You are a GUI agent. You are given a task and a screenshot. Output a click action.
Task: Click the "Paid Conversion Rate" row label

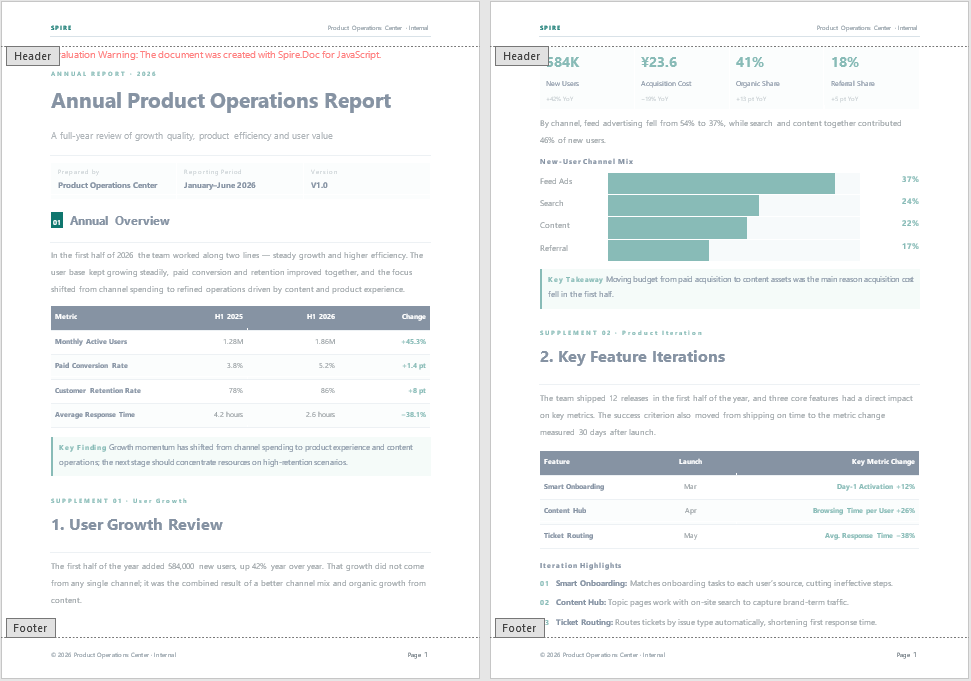click(91, 365)
